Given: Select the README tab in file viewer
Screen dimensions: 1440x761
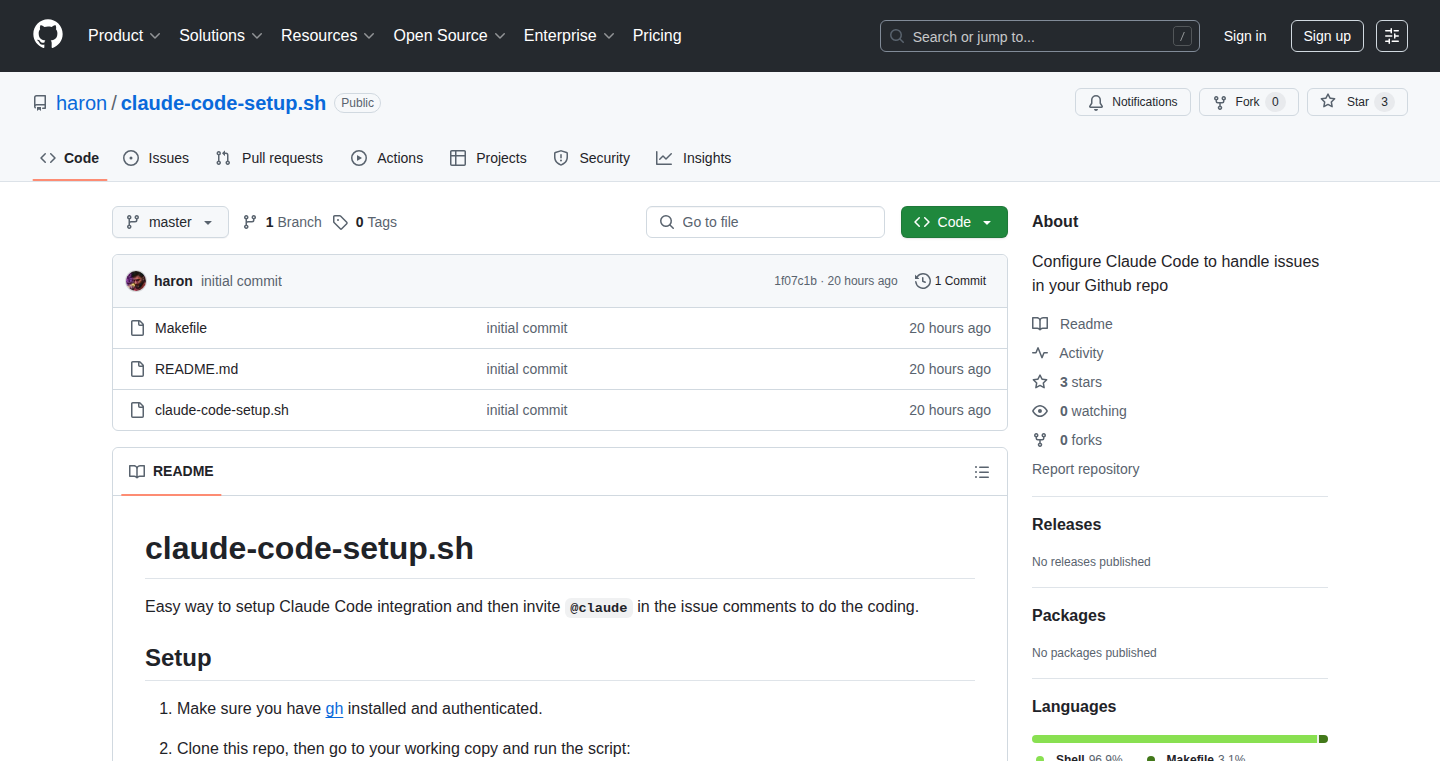Looking at the screenshot, I should [x=171, y=472].
